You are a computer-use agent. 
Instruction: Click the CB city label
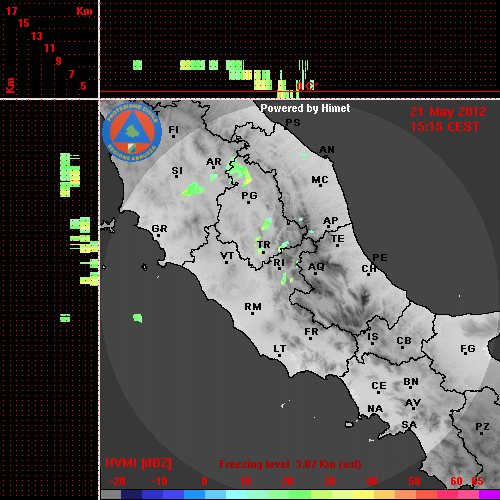(x=404, y=341)
